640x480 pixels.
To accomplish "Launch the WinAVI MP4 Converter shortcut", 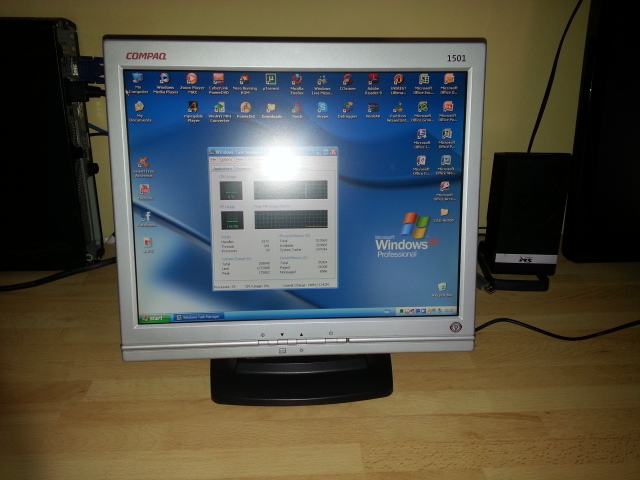I will tap(220, 112).
